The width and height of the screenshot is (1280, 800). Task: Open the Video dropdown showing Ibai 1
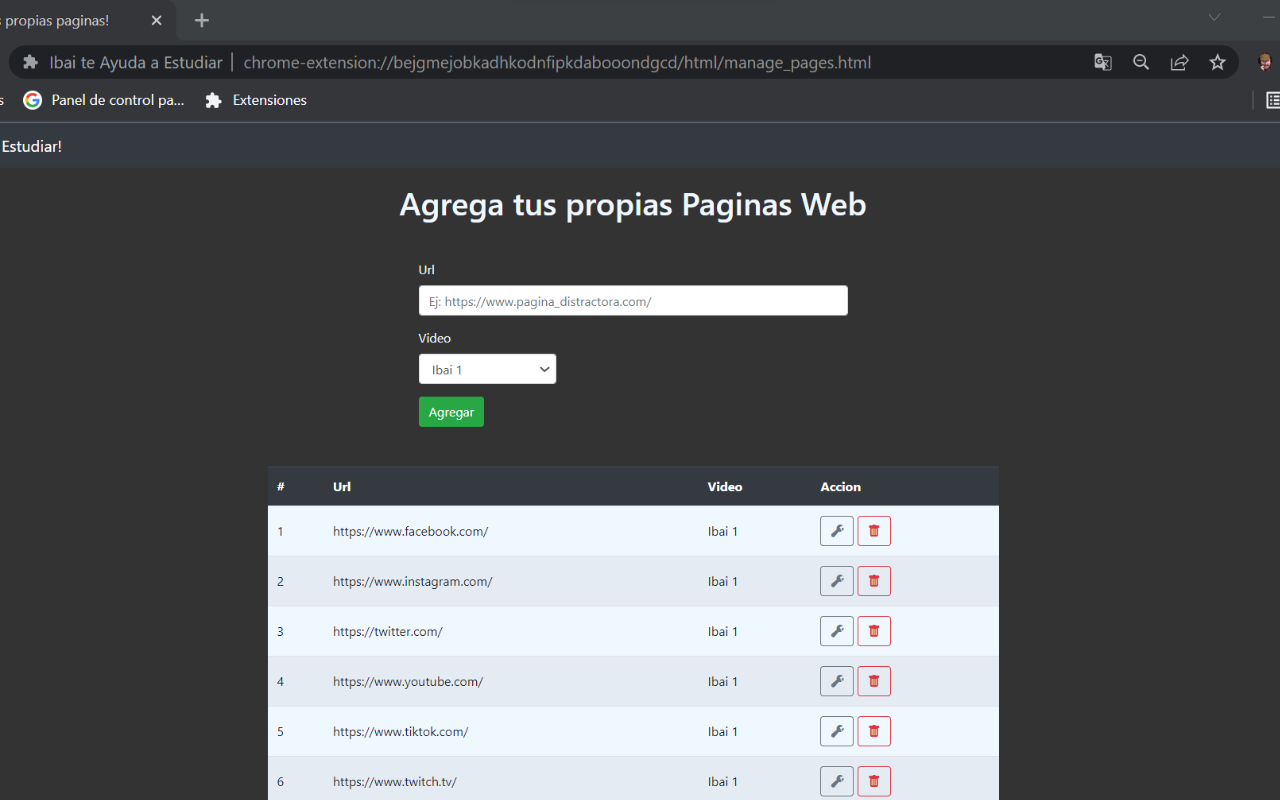(x=487, y=368)
